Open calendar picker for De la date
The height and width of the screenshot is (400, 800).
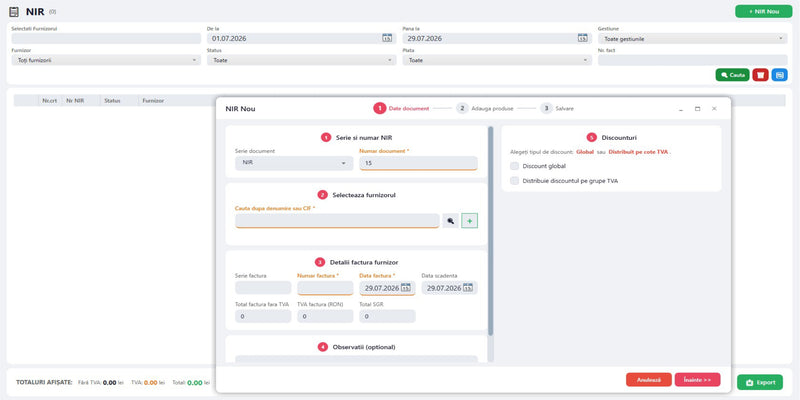387,38
